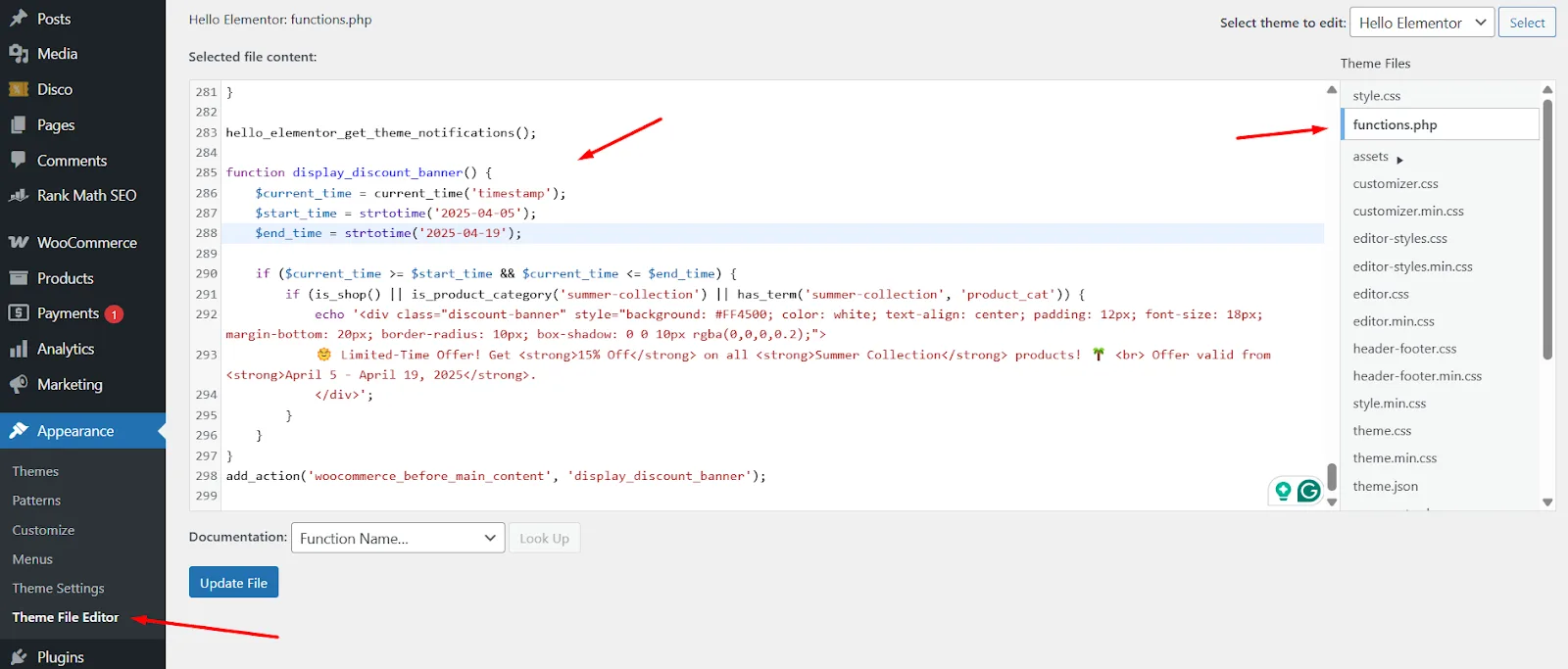Click the green lightbulb suggestion icon
Screen dimensions: 1568x669
tap(1283, 491)
